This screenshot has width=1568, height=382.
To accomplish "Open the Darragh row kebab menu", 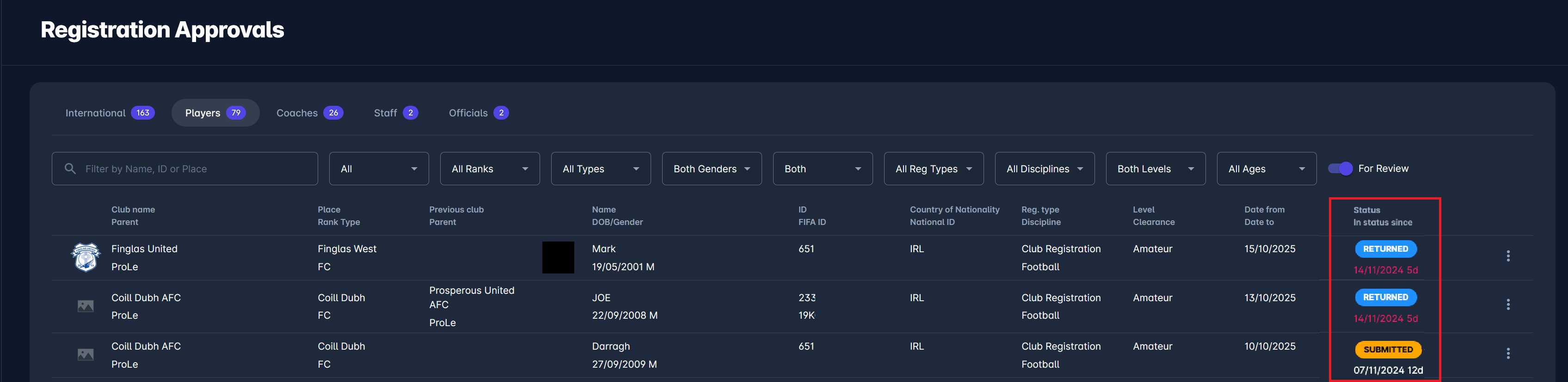I will point(1507,353).
